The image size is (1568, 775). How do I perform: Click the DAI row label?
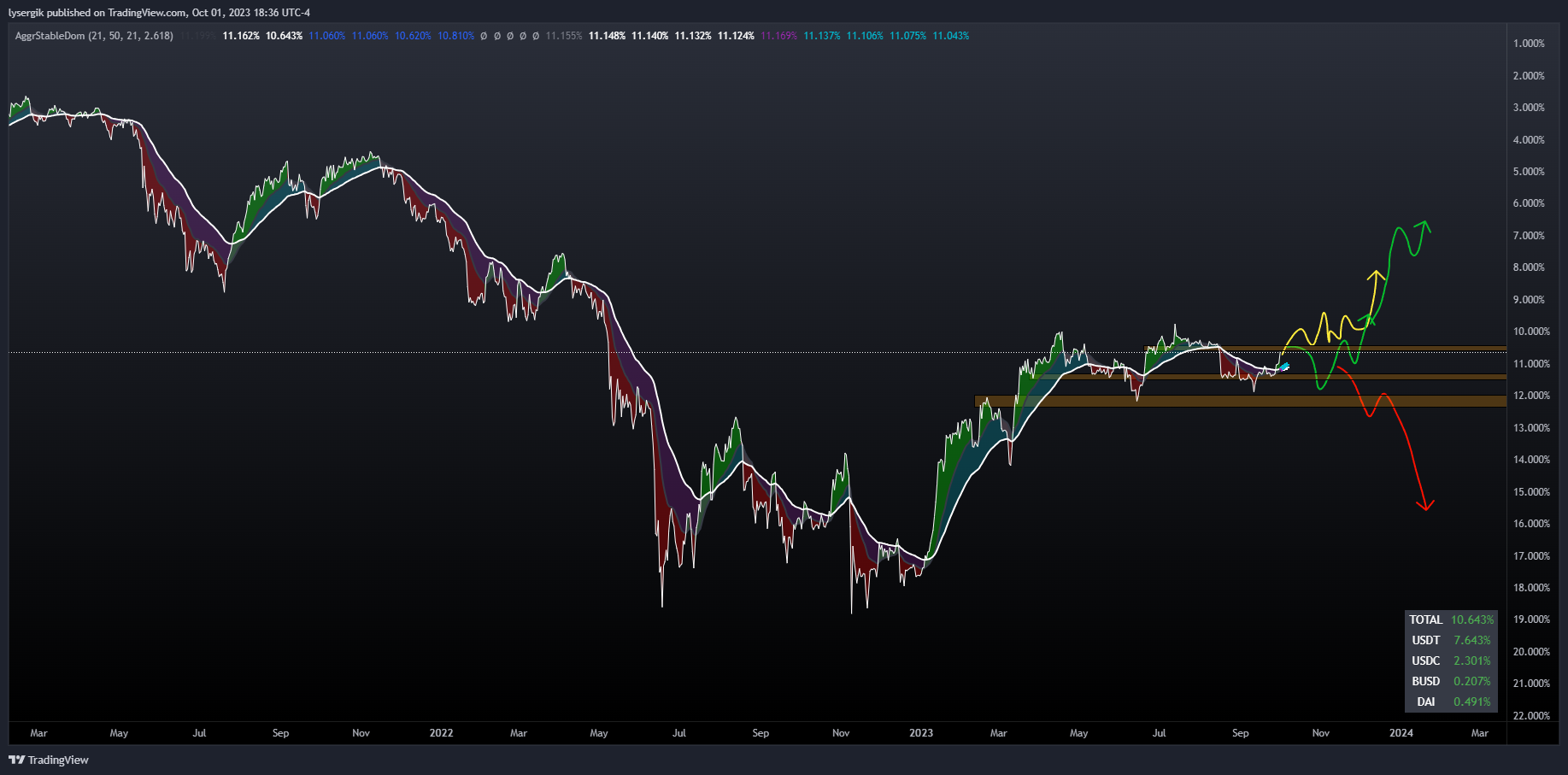1425,702
